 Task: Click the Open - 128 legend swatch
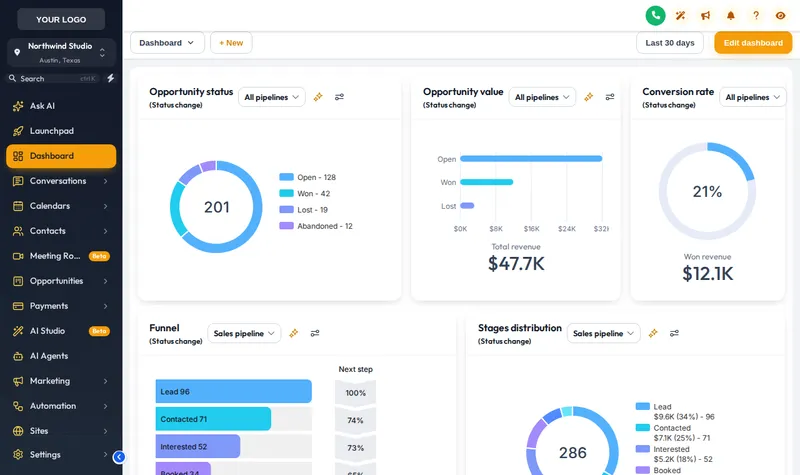pyautogui.click(x=286, y=177)
